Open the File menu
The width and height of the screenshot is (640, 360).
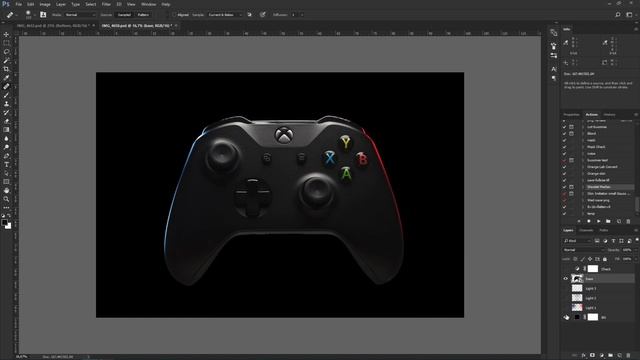coord(18,4)
